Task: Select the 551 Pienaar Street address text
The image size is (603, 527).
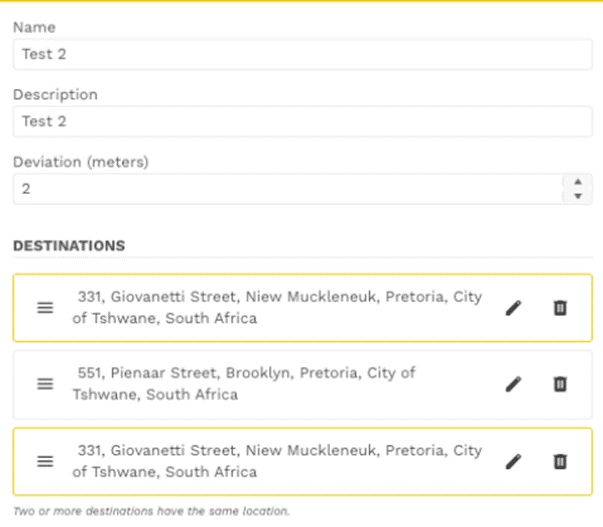Action: click(x=244, y=384)
